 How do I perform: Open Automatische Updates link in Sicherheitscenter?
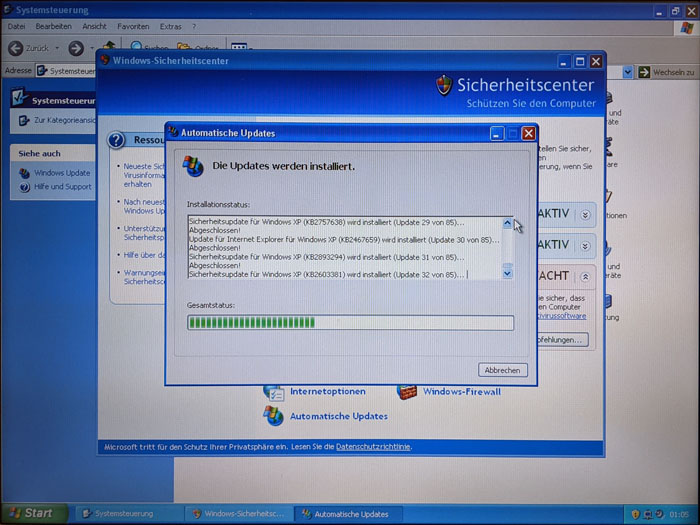coord(339,416)
